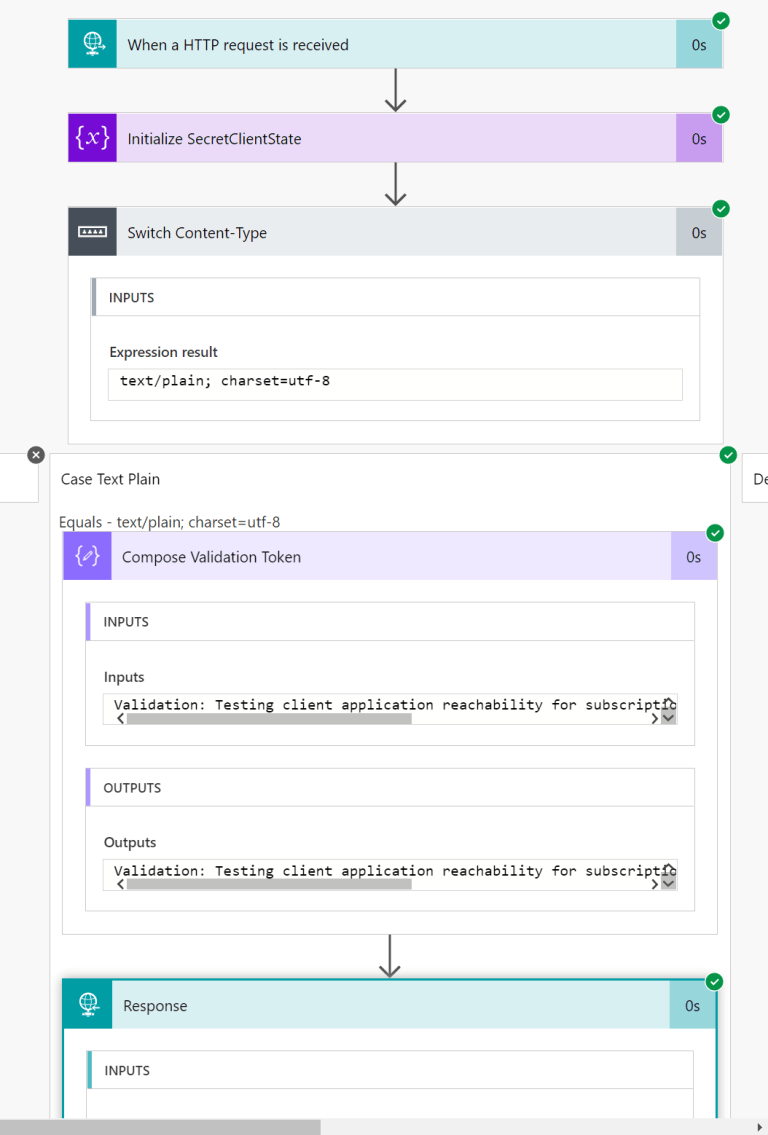
Task: Dismiss Case Text Plain via the X button
Action: tap(36, 454)
